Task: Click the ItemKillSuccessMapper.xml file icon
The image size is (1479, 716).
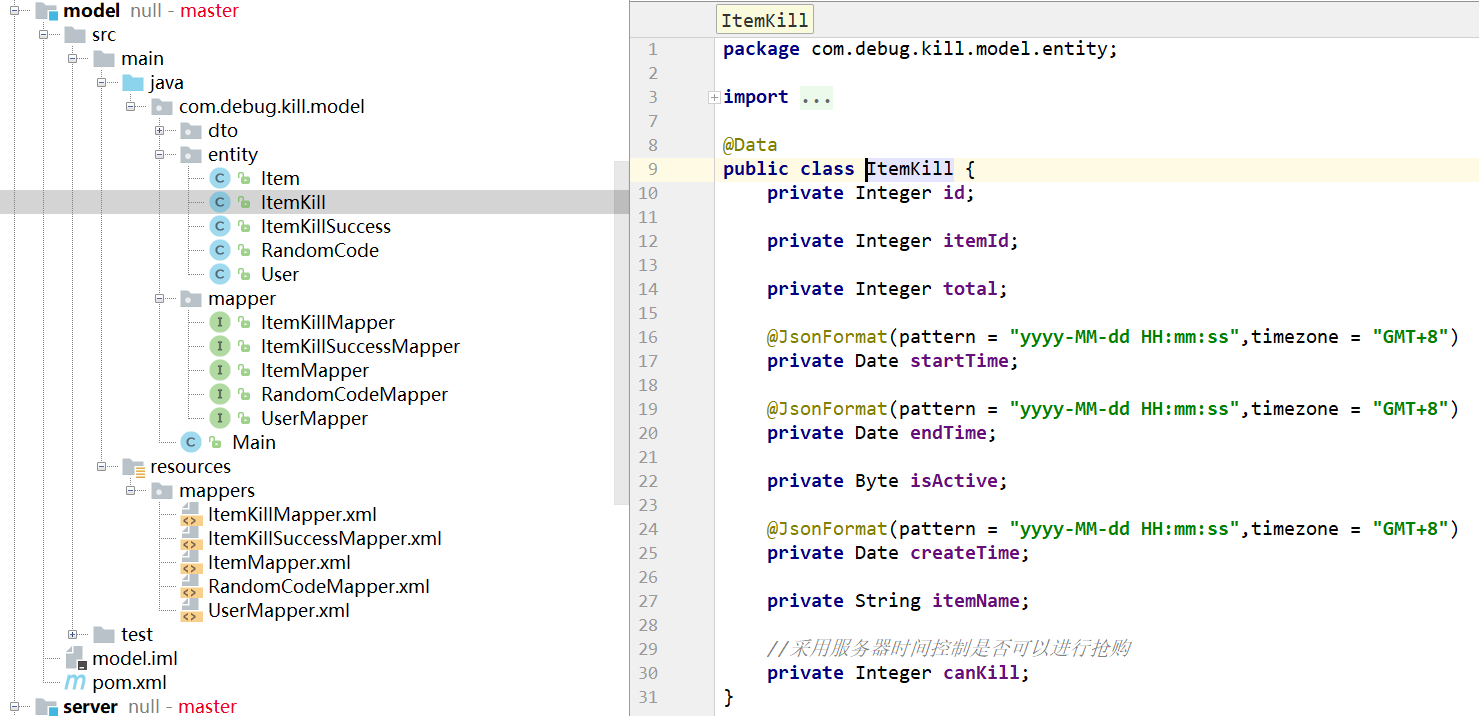Action: [x=190, y=538]
